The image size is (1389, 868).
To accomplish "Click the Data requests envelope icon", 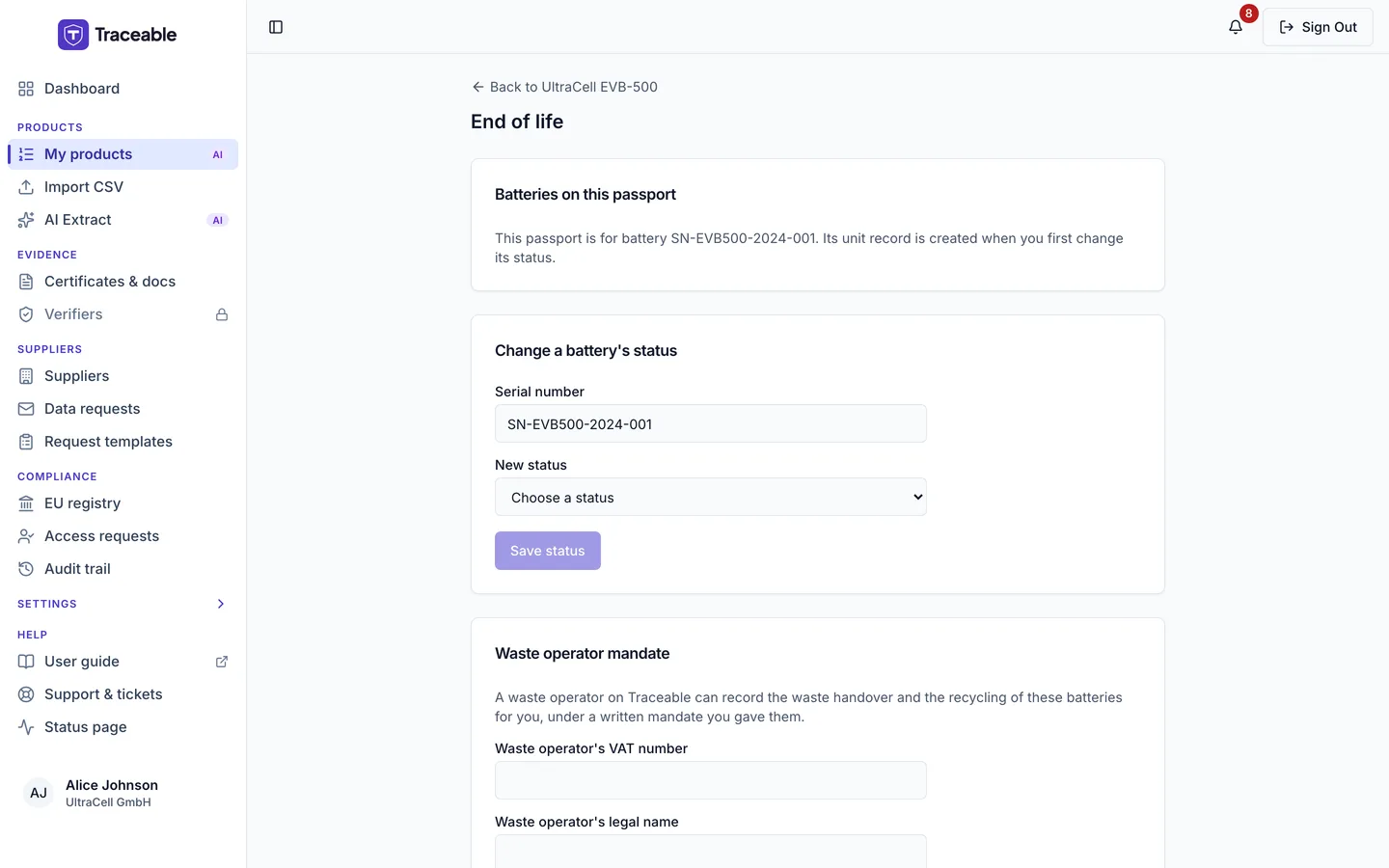I will click(26, 409).
